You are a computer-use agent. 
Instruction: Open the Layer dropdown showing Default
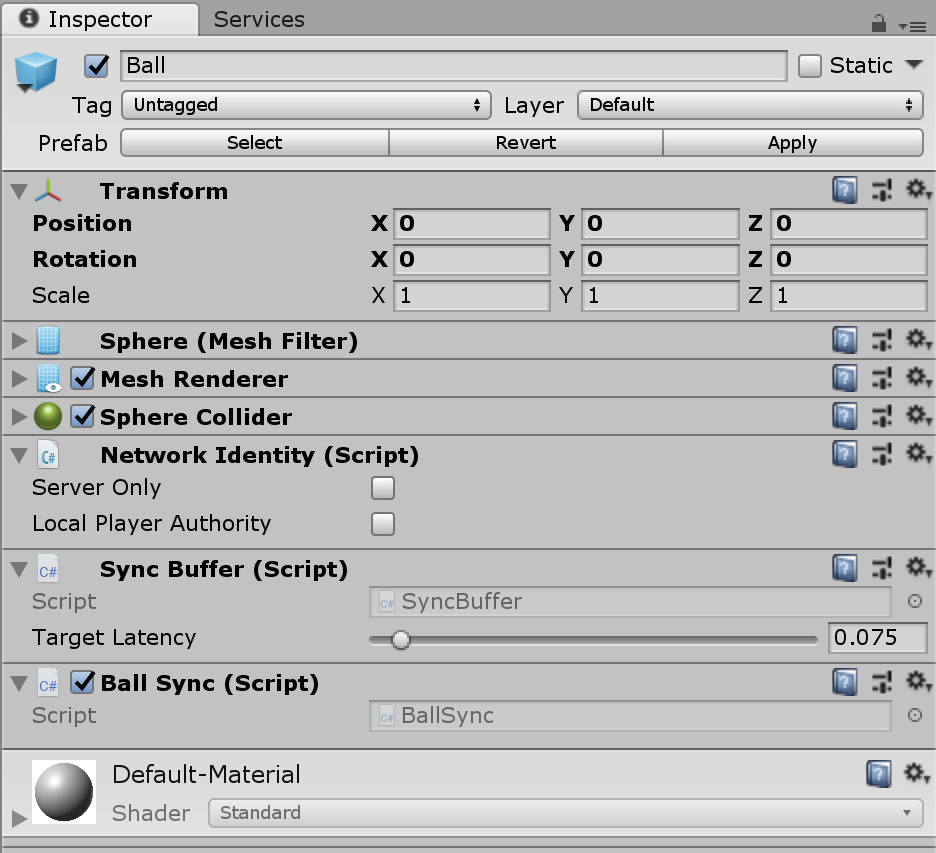click(750, 105)
